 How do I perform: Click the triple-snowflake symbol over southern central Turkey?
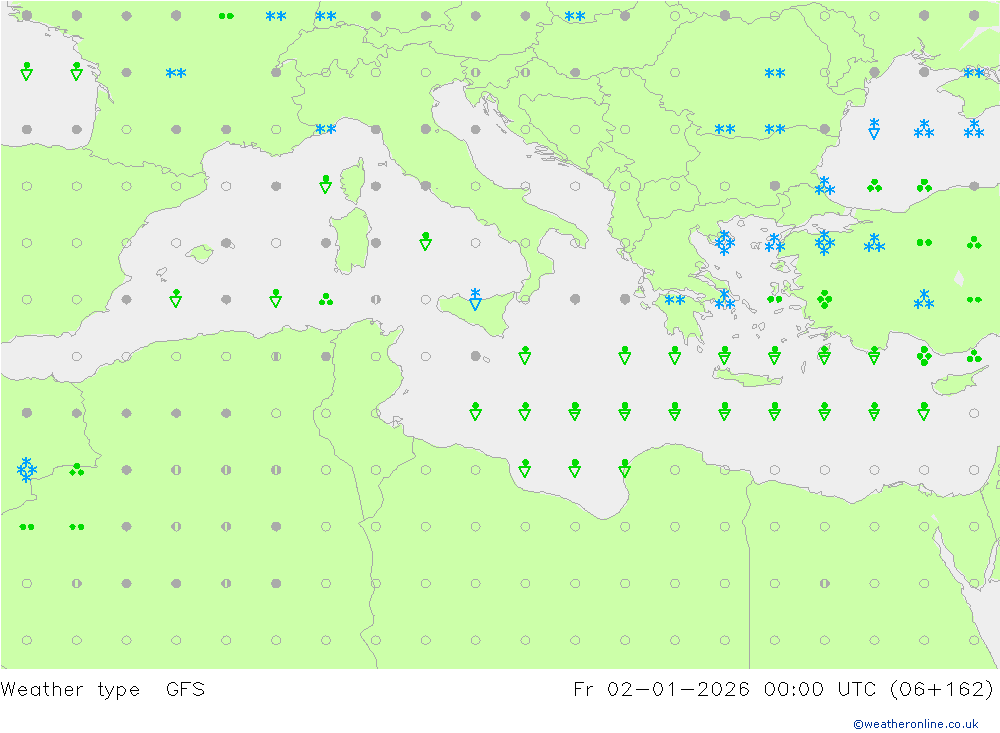coord(924,299)
